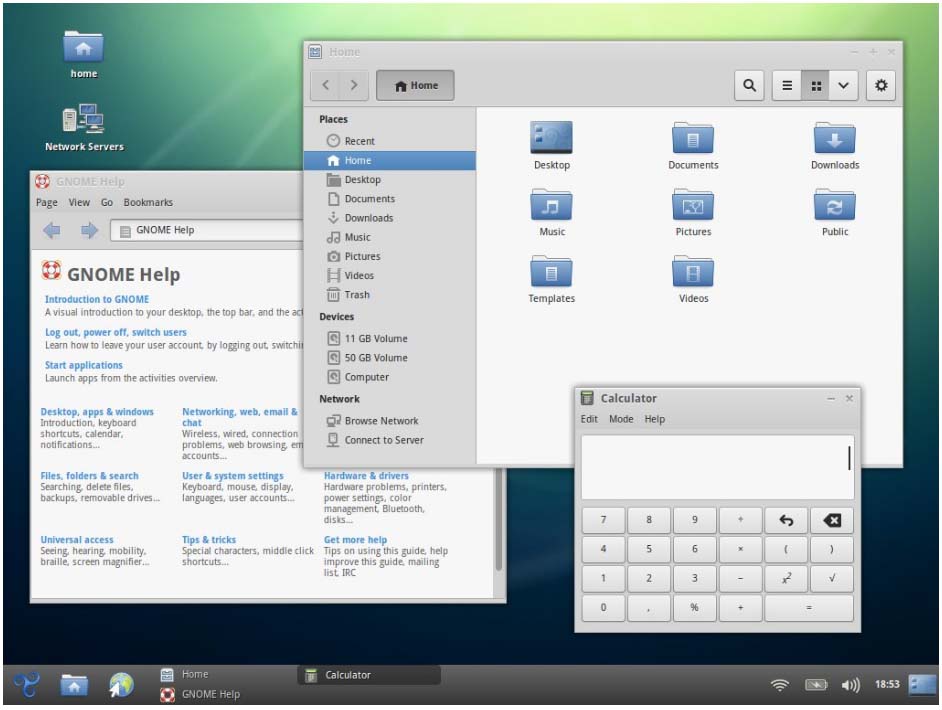Open GNOME Help Bookmarks menu
The image size is (942, 710).
tap(148, 202)
